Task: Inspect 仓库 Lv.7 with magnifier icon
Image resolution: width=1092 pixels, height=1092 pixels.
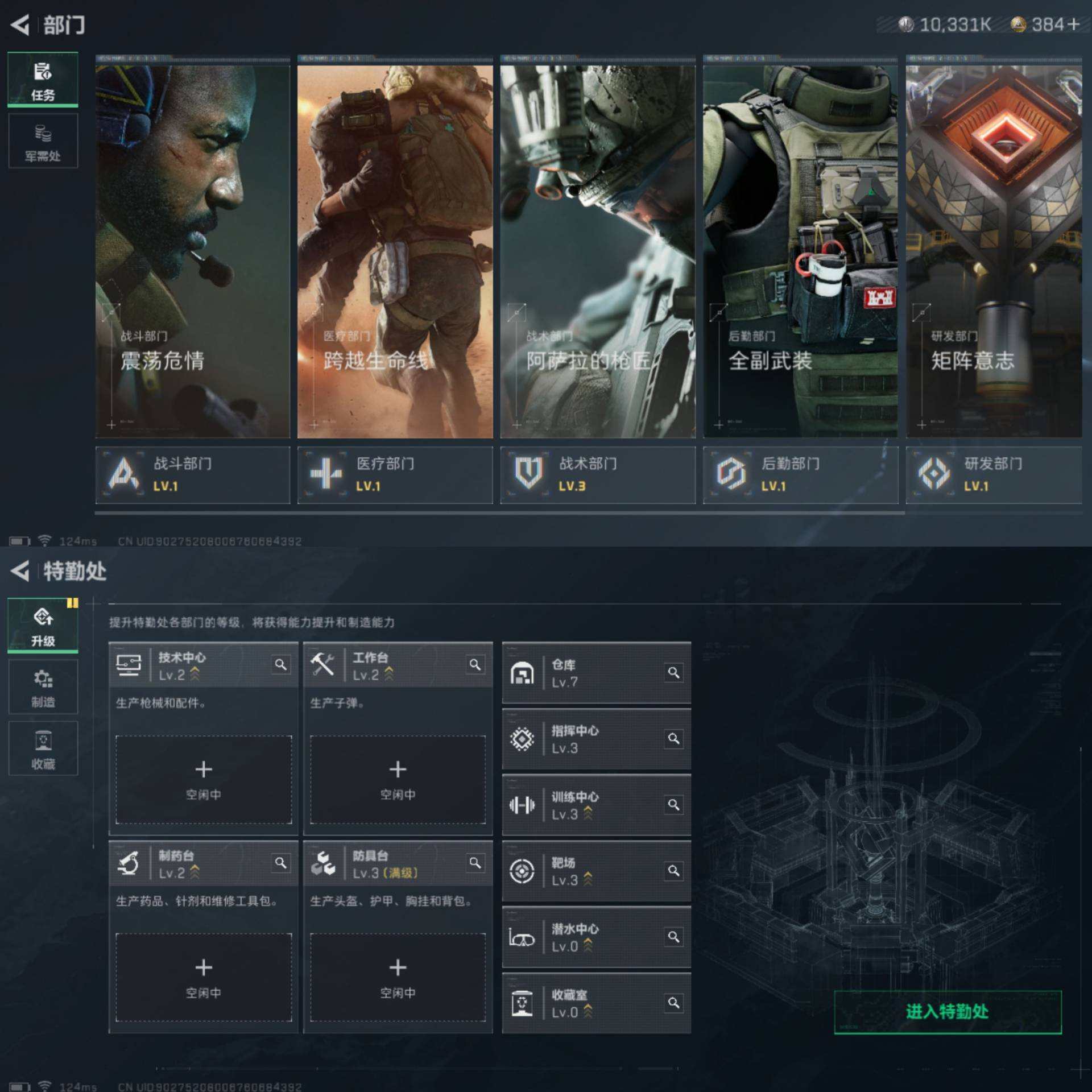Action: coord(673,673)
